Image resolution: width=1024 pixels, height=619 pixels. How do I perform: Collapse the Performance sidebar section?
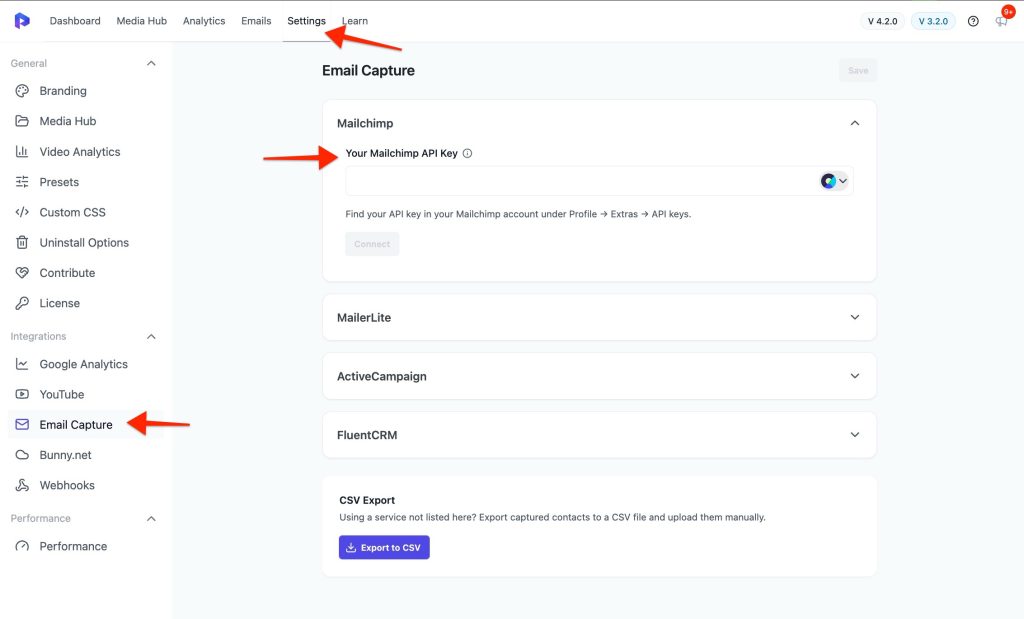click(x=151, y=518)
